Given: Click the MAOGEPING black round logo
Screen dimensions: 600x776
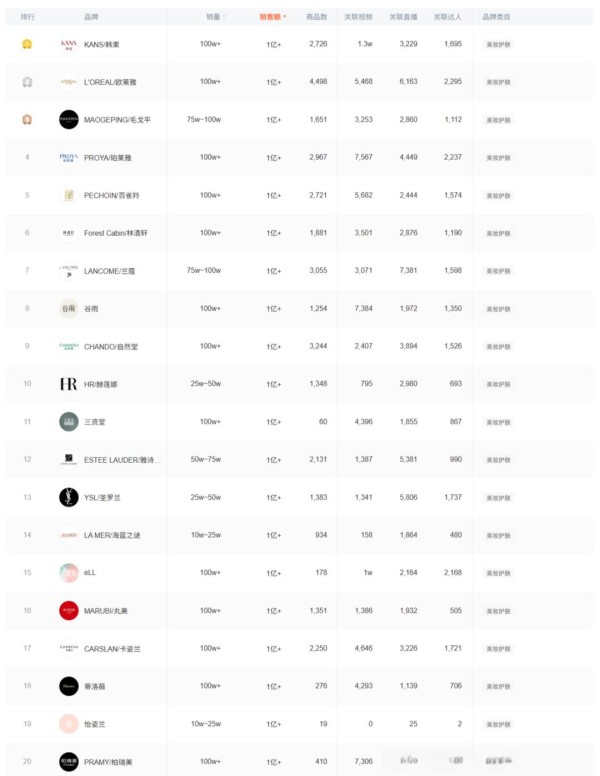Looking at the screenshot, I should (68, 120).
